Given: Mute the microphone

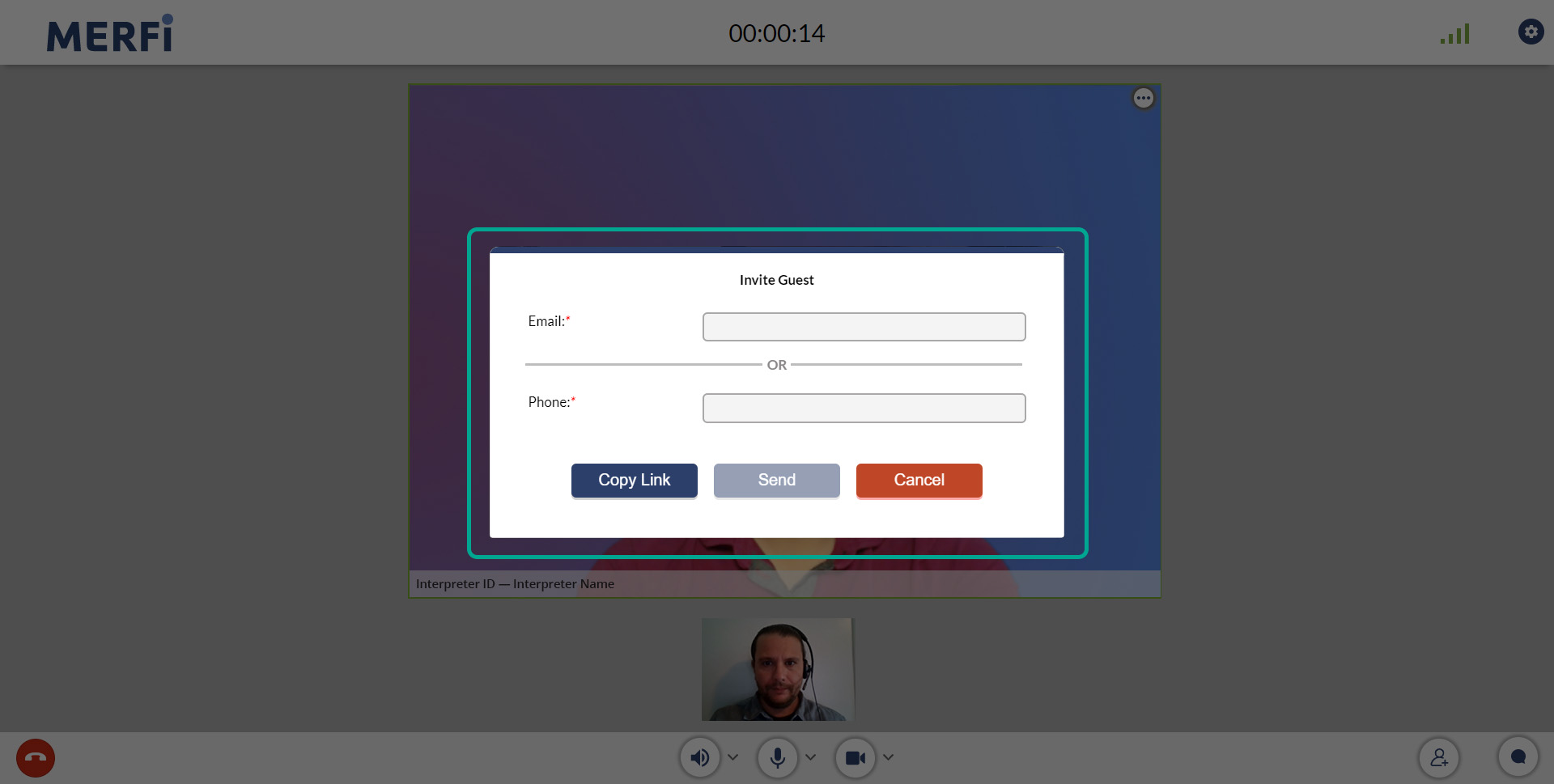Looking at the screenshot, I should tap(777, 758).
